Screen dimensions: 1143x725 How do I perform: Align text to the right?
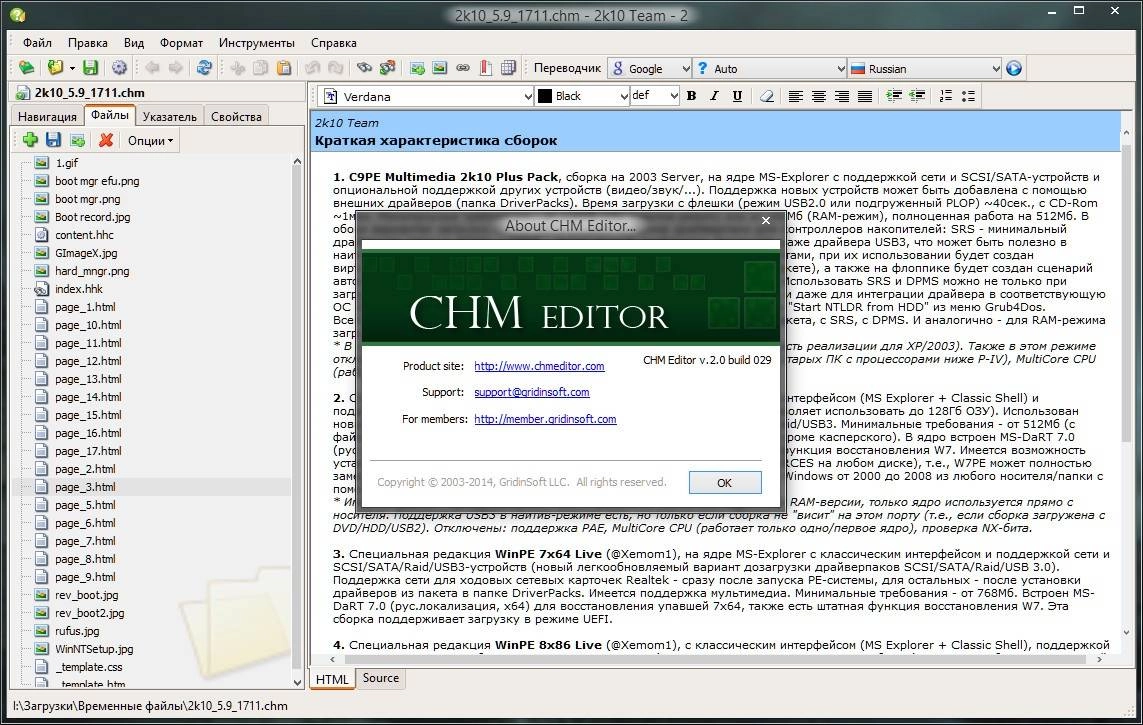842,95
